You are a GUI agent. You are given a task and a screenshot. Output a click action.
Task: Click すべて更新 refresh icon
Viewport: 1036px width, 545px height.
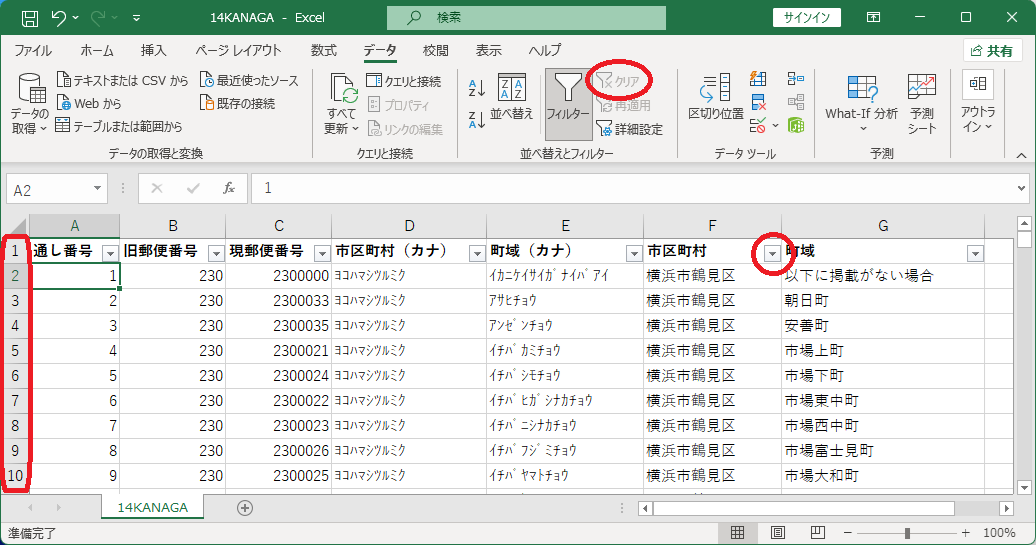(x=341, y=89)
